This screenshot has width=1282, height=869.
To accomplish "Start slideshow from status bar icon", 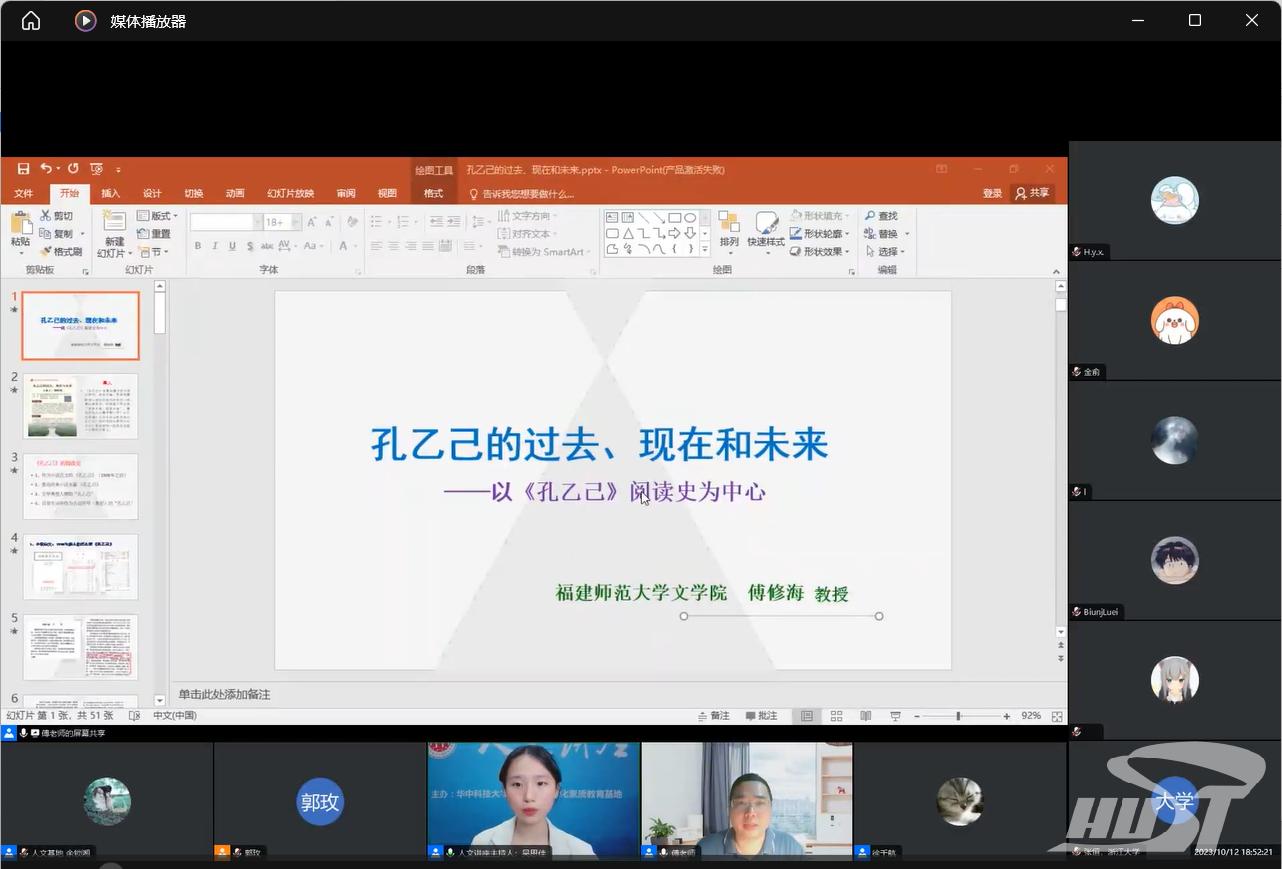I will (895, 716).
